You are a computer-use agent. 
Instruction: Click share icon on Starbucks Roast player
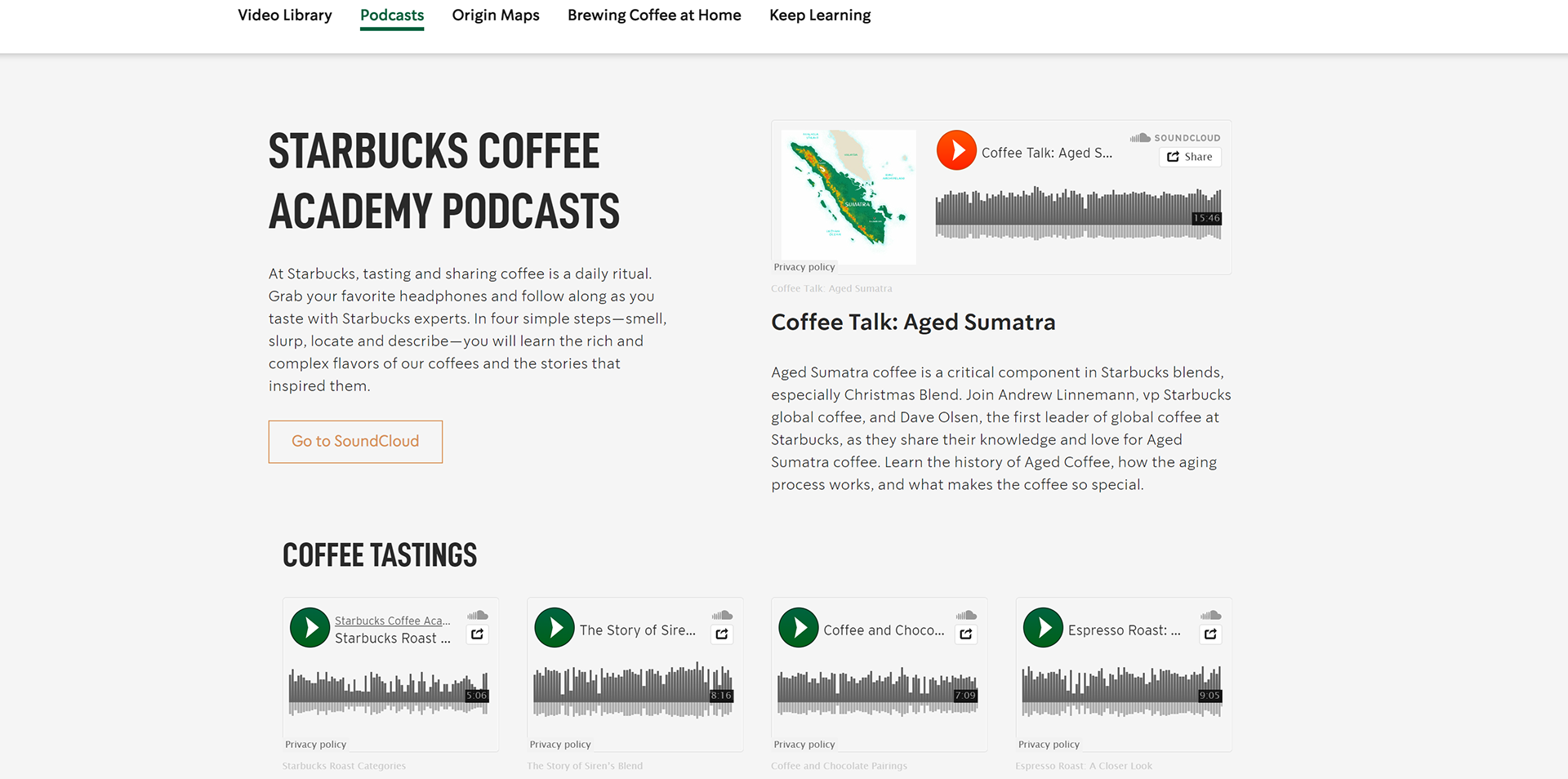click(478, 634)
